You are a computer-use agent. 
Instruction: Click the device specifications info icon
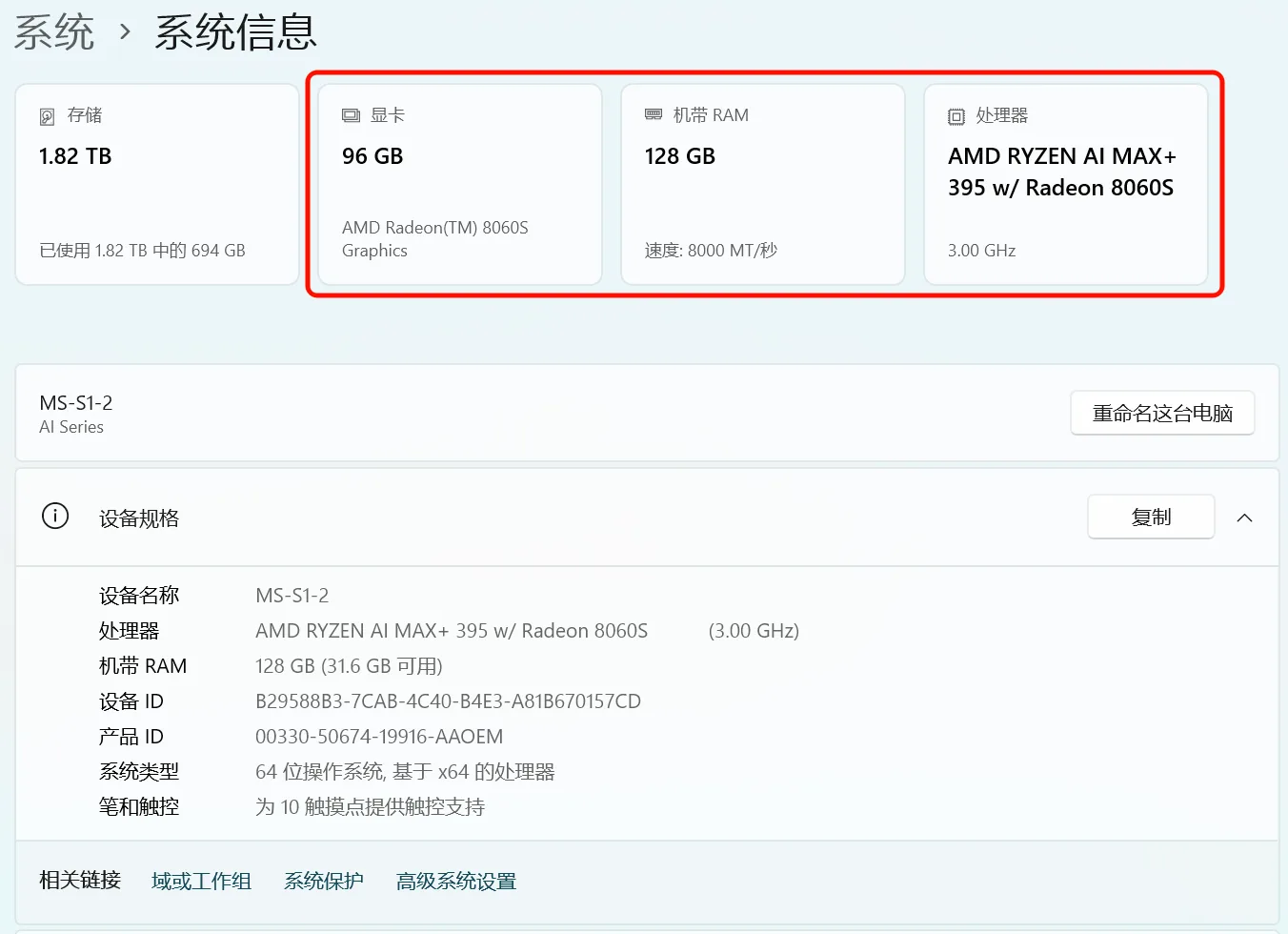coord(55,517)
